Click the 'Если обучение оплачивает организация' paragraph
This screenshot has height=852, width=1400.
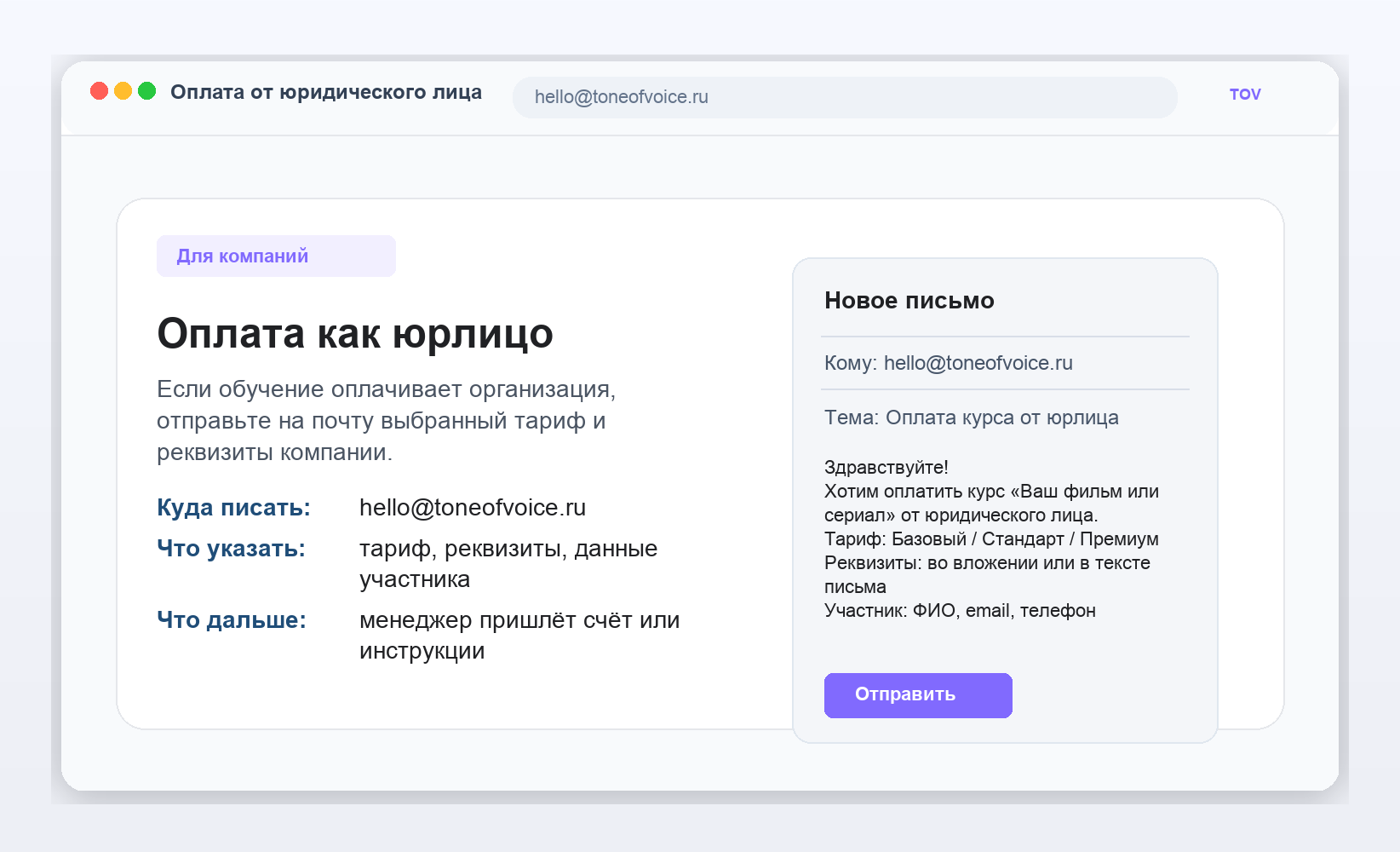pyautogui.click(x=386, y=421)
